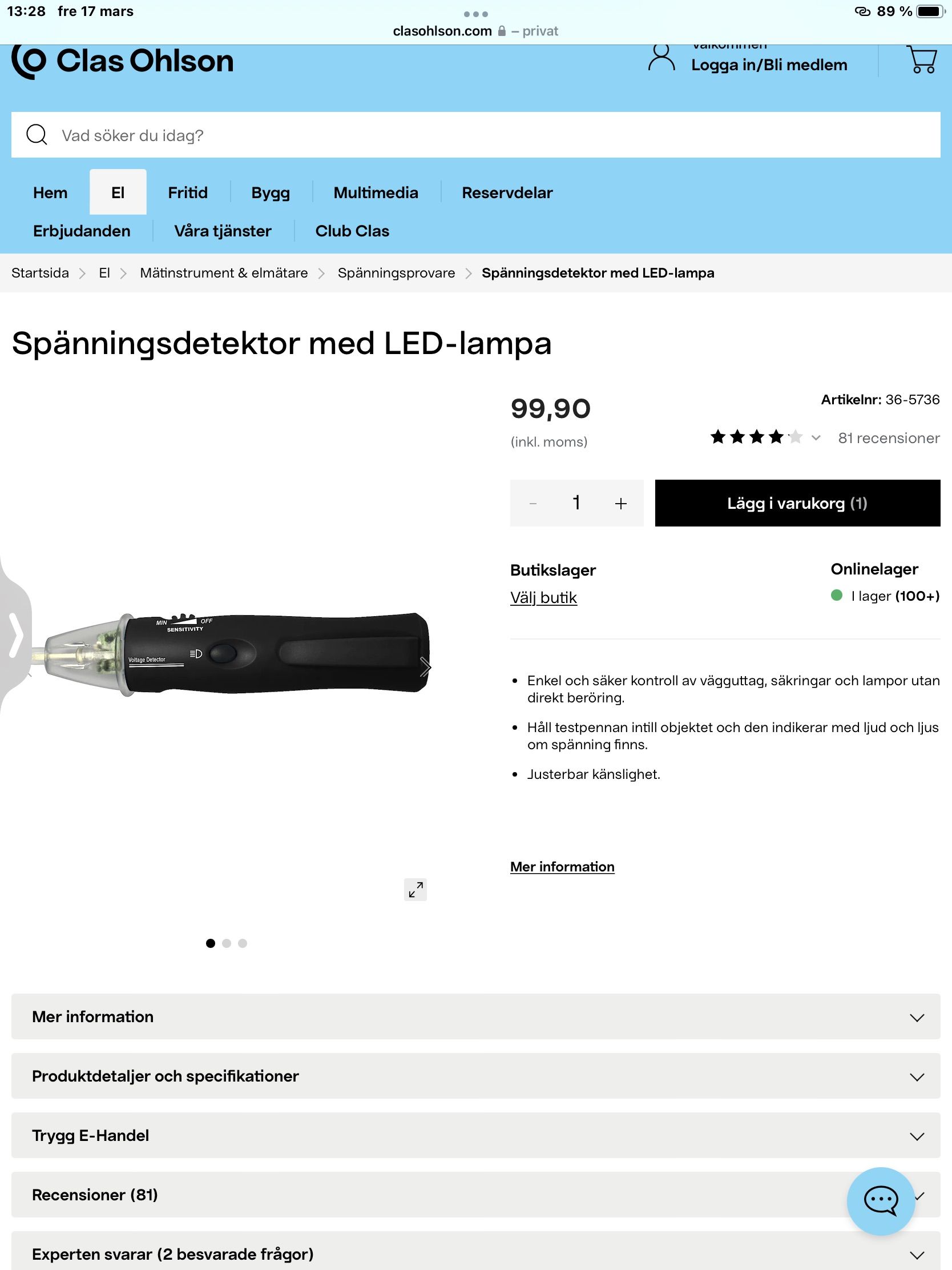Expand Produktdetaljer och specifikationer section

pyautogui.click(x=475, y=1076)
